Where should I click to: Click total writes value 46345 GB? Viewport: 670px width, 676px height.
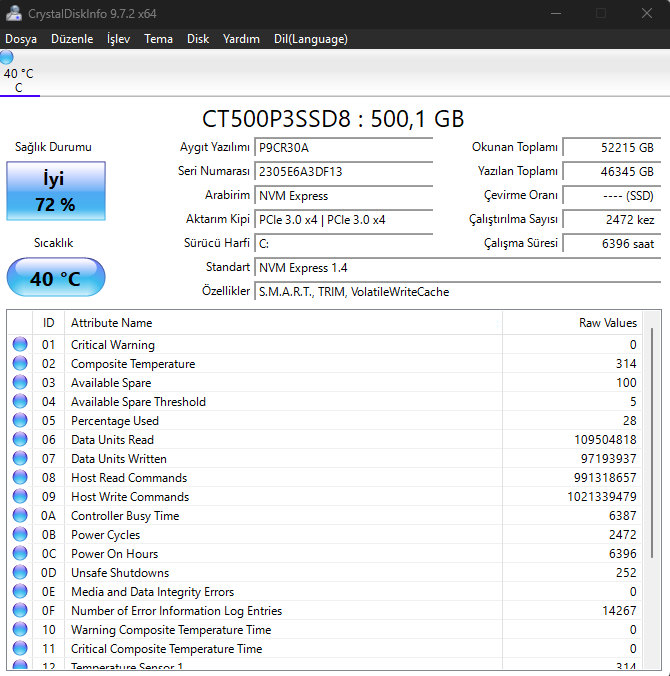click(612, 172)
